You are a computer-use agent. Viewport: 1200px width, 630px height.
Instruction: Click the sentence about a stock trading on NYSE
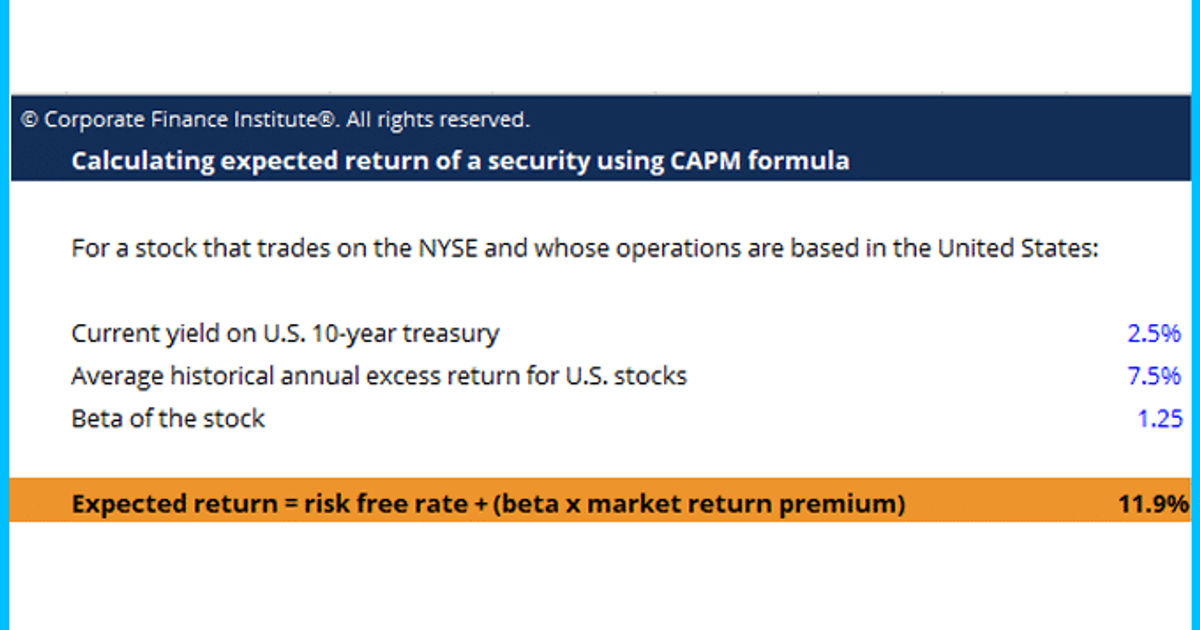(585, 248)
